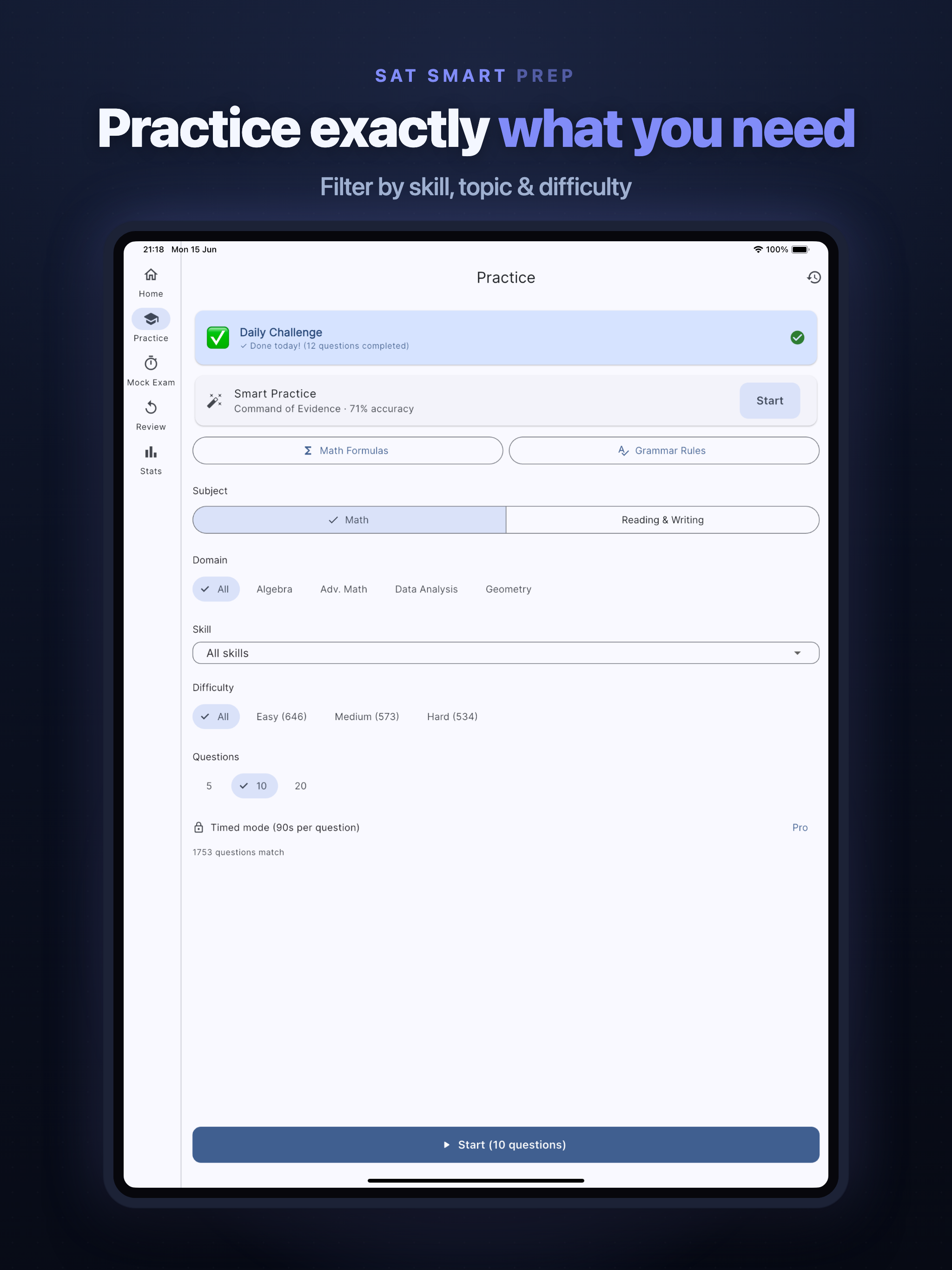Switch to Review tab label
The width and height of the screenshot is (952, 1270).
coord(151,427)
